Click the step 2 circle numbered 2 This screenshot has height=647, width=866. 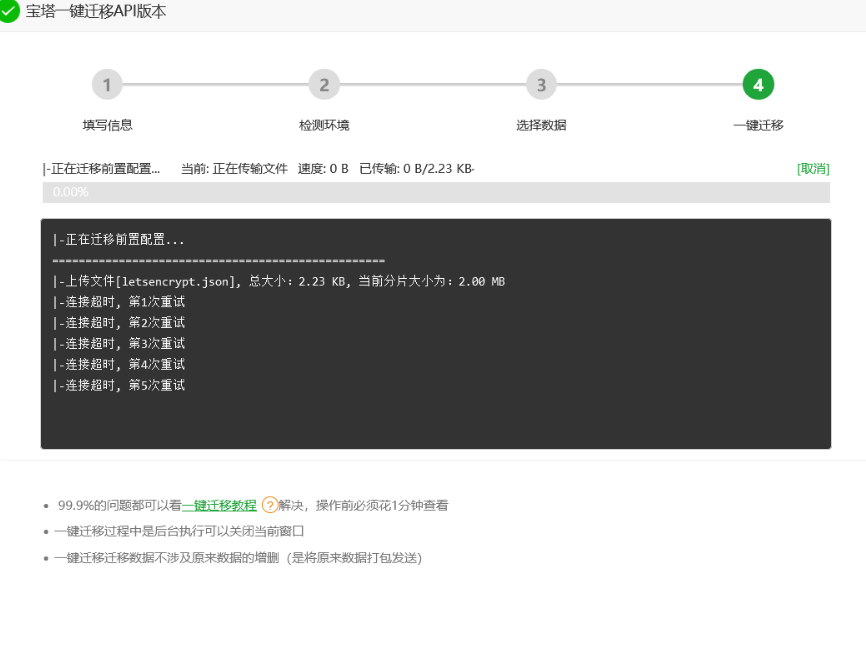(x=324, y=84)
